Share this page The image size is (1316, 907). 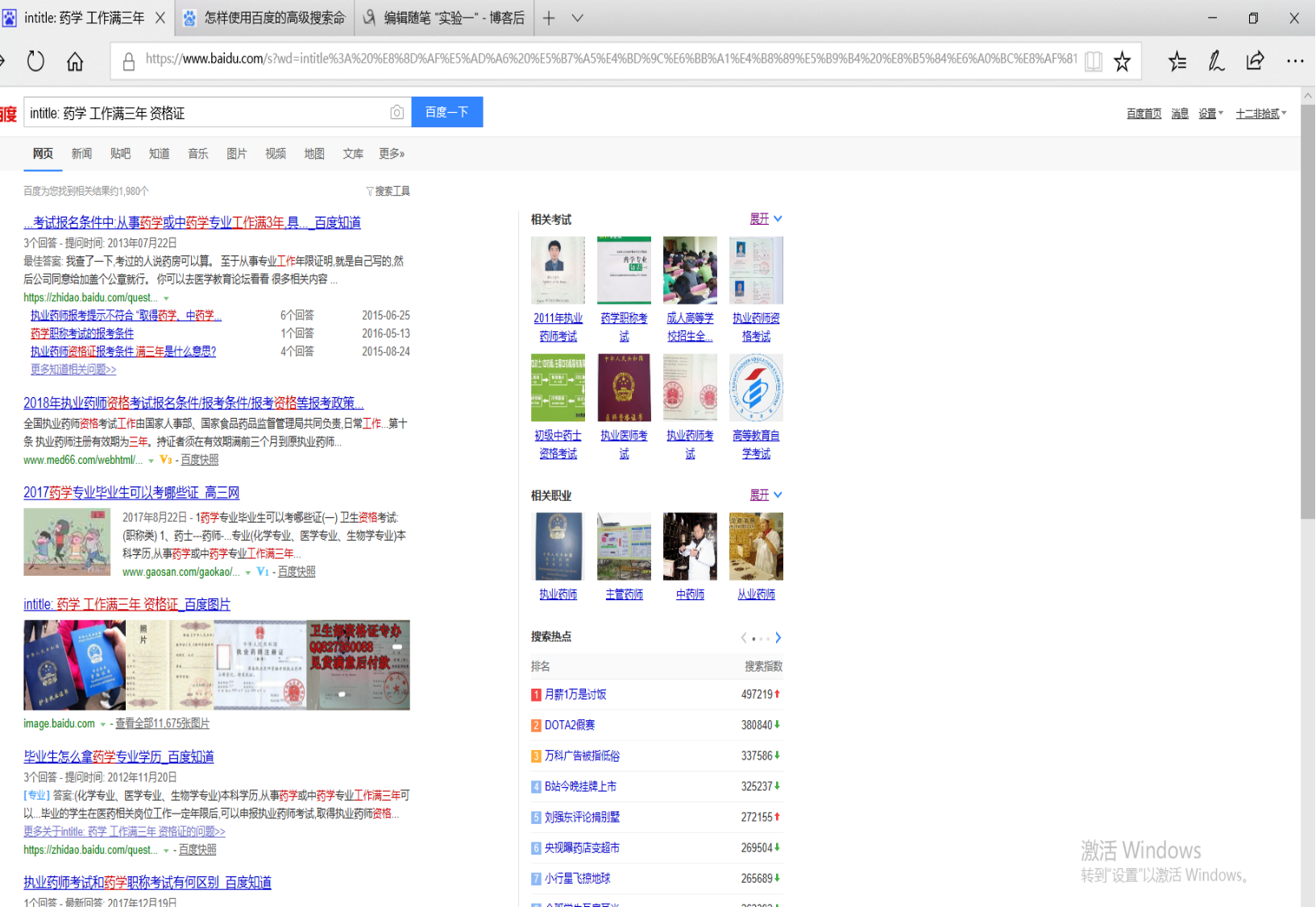coord(1256,61)
